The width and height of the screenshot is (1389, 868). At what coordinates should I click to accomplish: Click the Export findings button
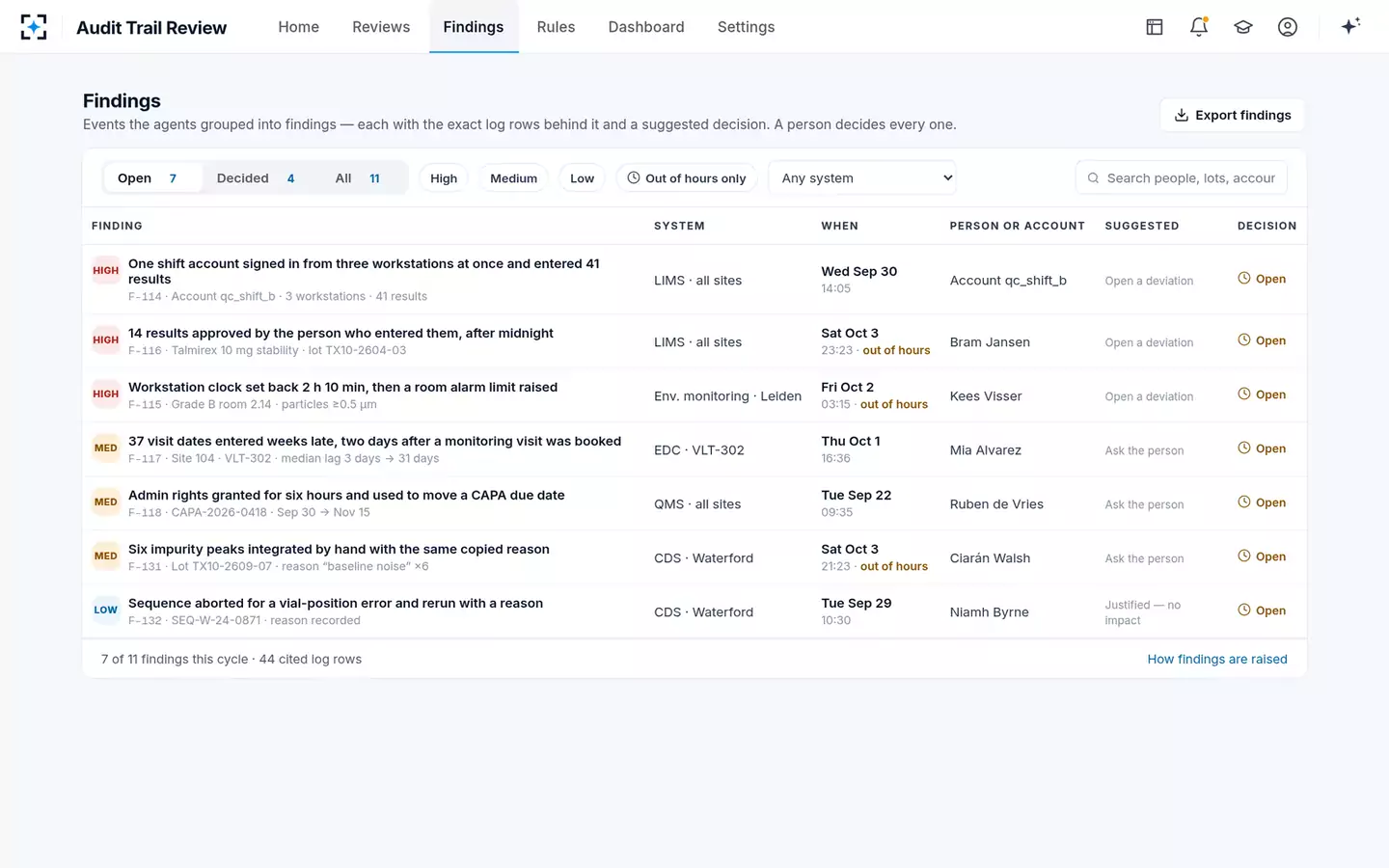click(x=1233, y=115)
